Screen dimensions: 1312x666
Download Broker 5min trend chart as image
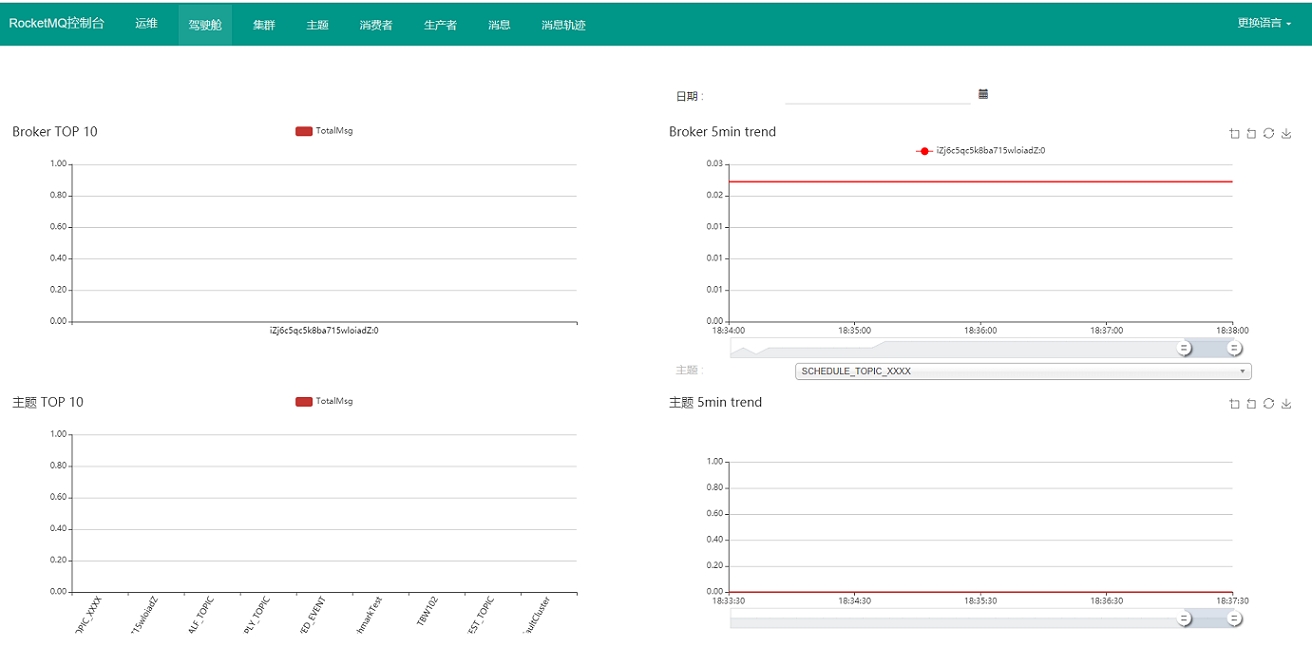(1286, 133)
